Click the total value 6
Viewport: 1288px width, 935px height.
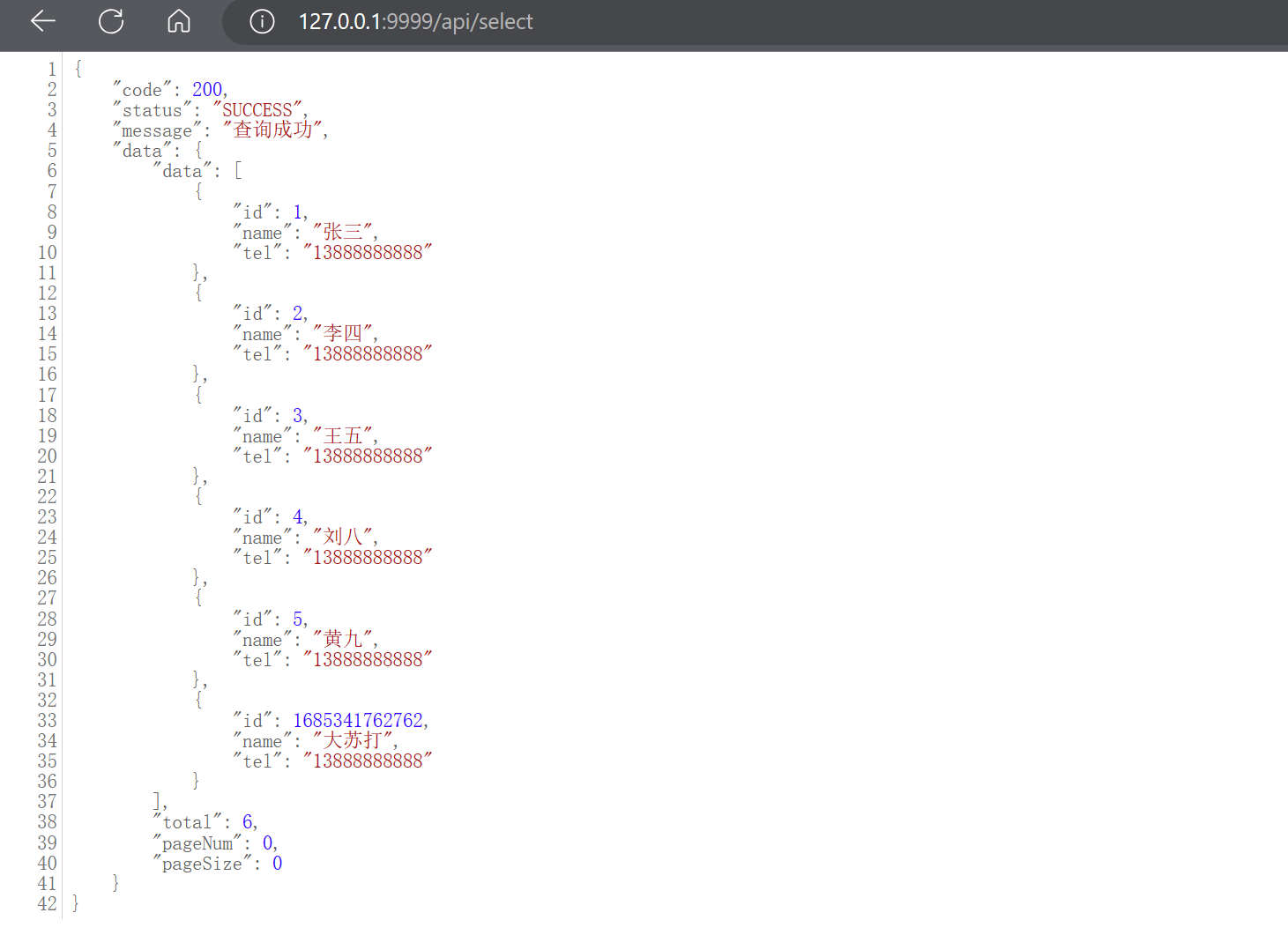click(248, 822)
